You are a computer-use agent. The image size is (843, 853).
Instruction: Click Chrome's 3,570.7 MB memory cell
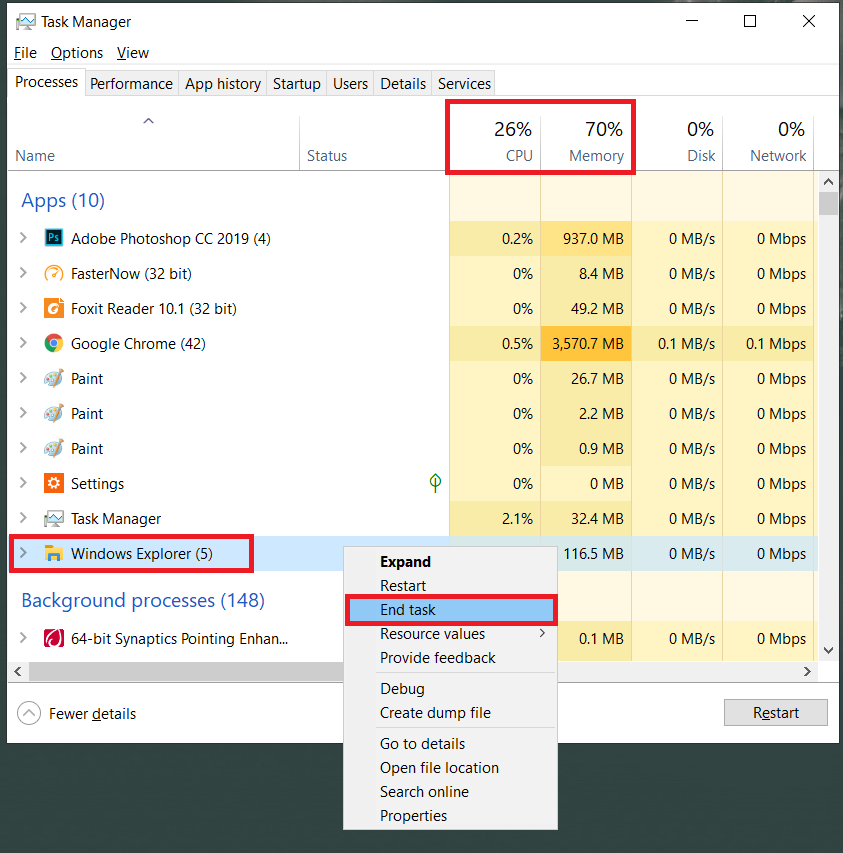click(x=586, y=343)
